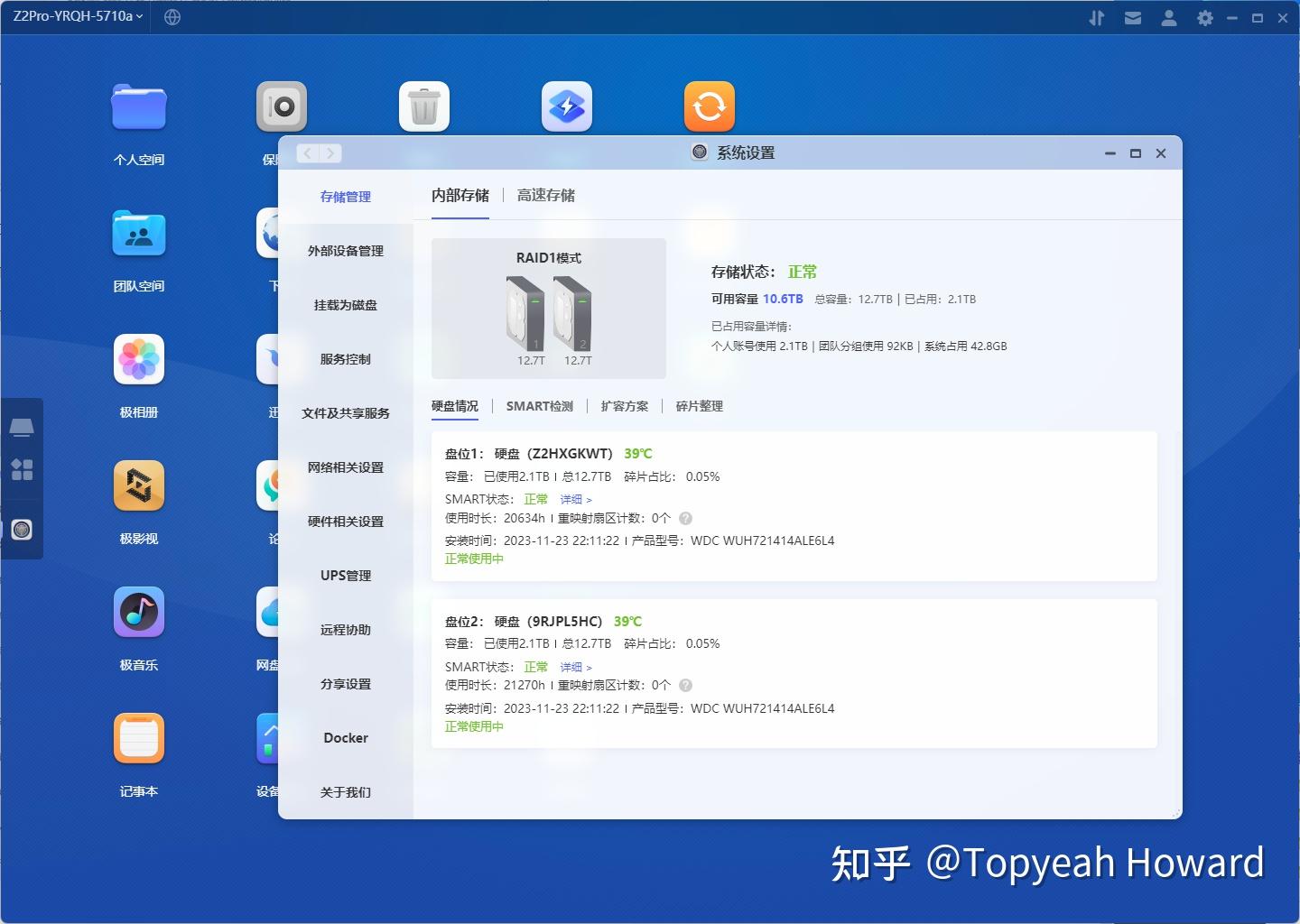This screenshot has height=924, width=1300.
Task: Open 存储管理 in settings sidebar
Action: [346, 197]
